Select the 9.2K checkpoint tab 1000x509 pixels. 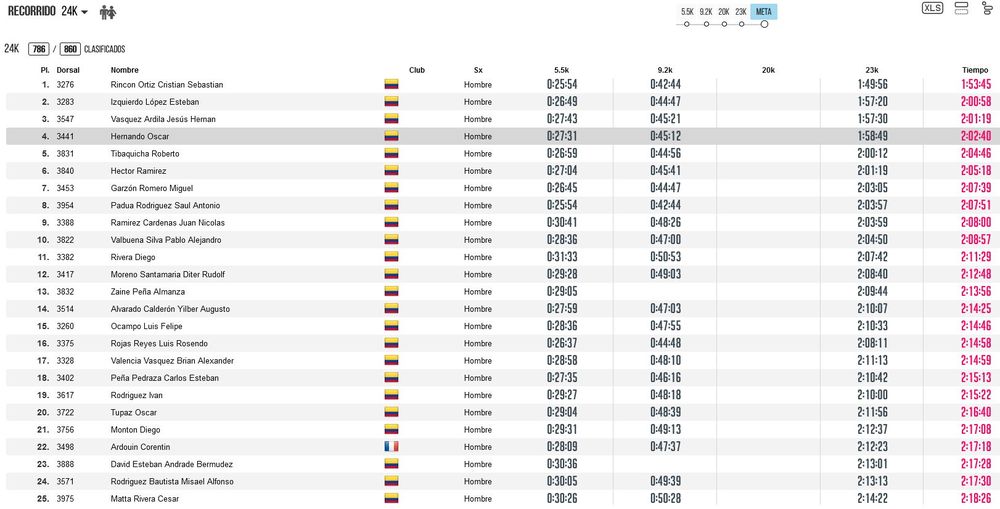[x=706, y=12]
